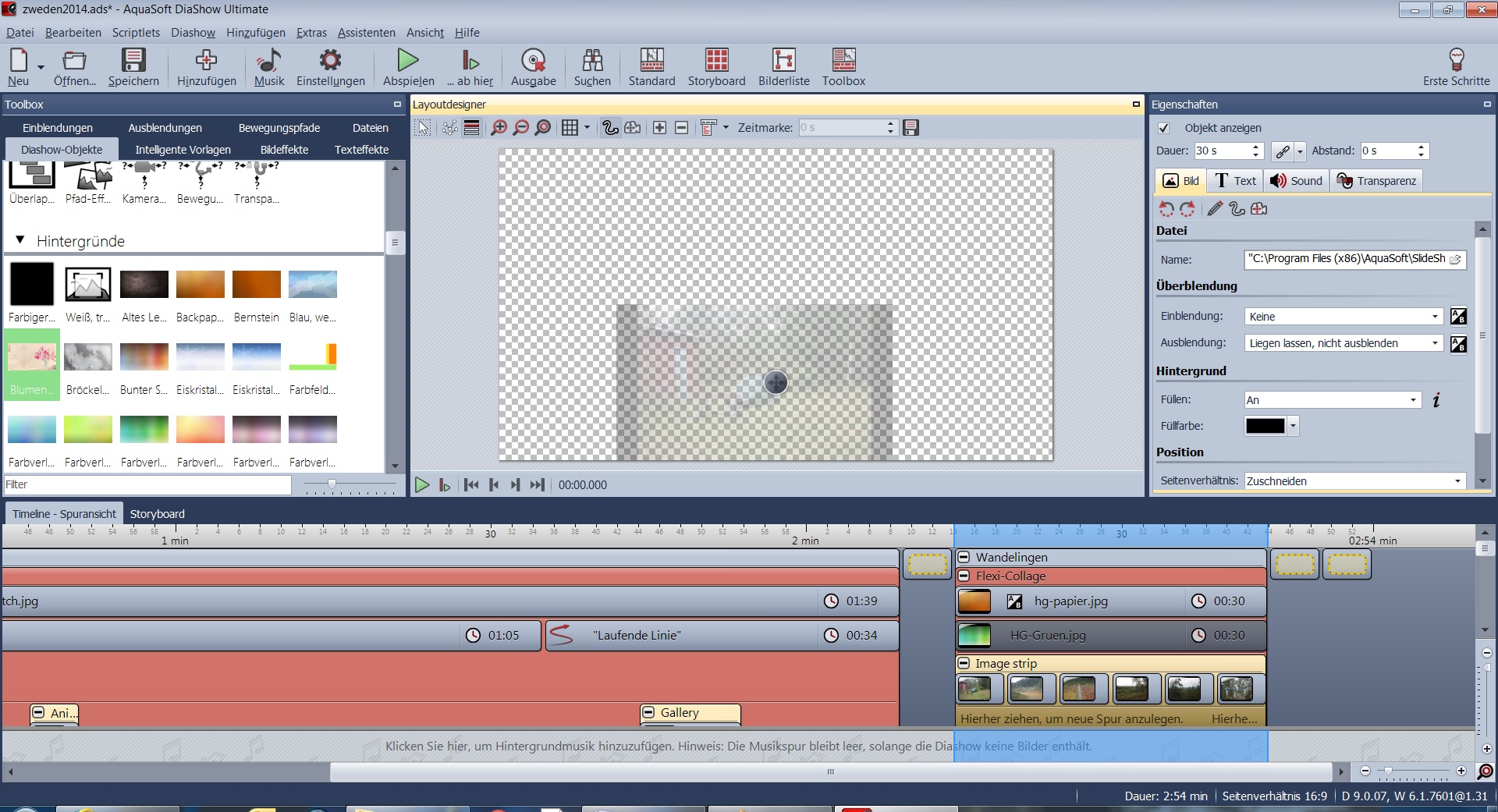Click the Speichern save icon
The width and height of the screenshot is (1498, 812).
(133, 61)
